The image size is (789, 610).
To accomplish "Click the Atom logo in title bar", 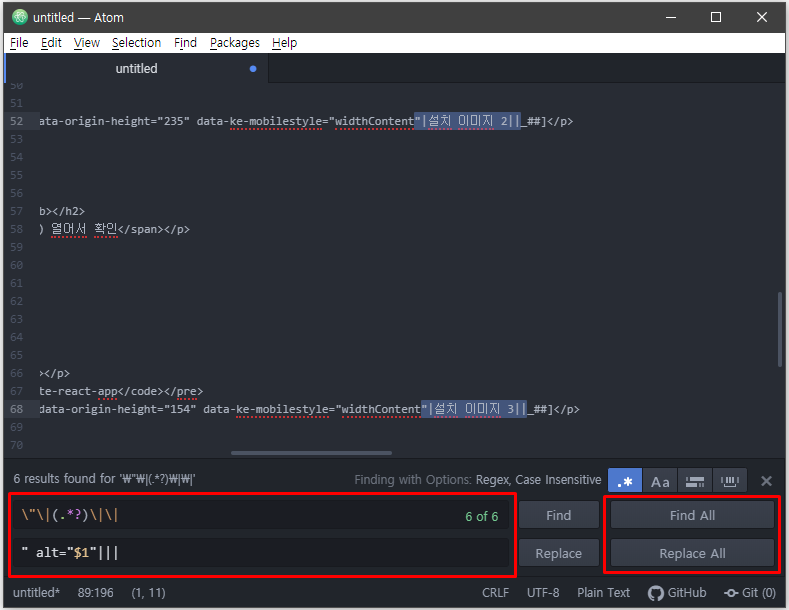I will 20,17.
